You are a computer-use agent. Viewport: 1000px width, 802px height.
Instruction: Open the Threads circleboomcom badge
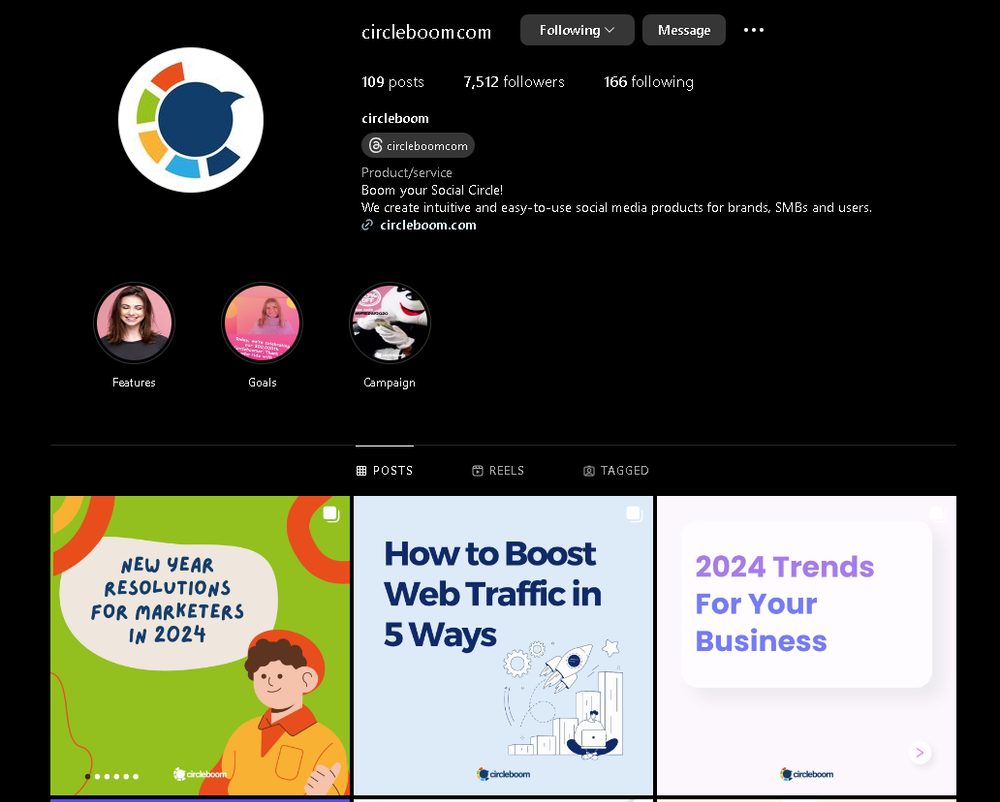click(418, 145)
